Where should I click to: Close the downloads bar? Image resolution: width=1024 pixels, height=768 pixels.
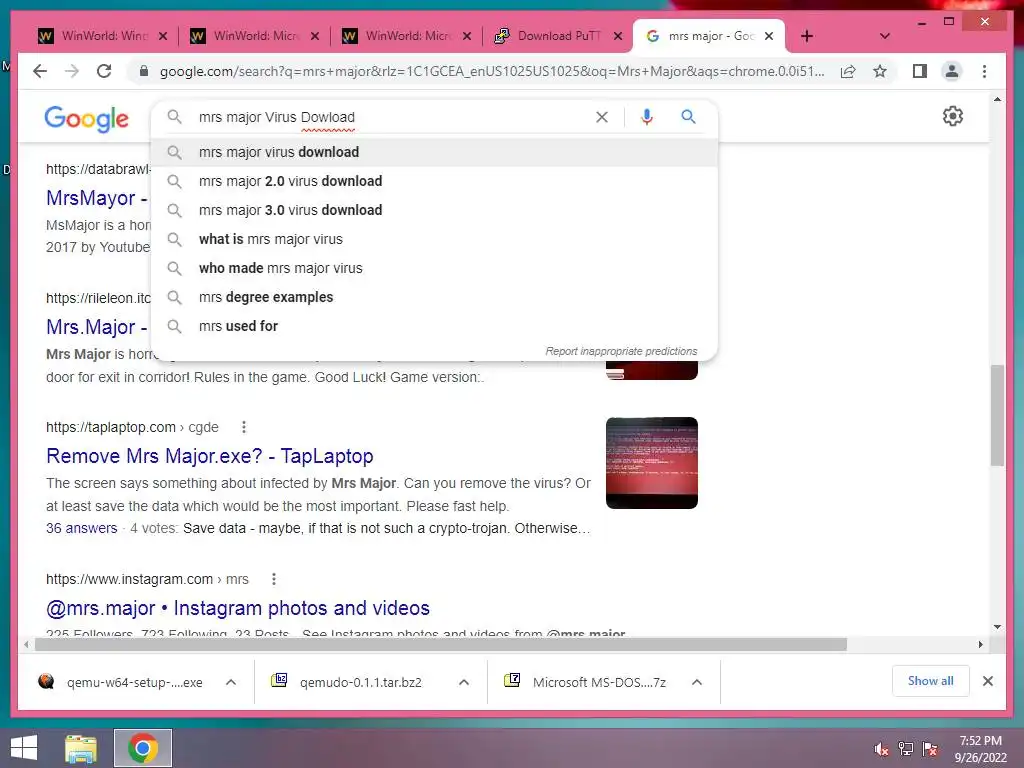pos(987,681)
